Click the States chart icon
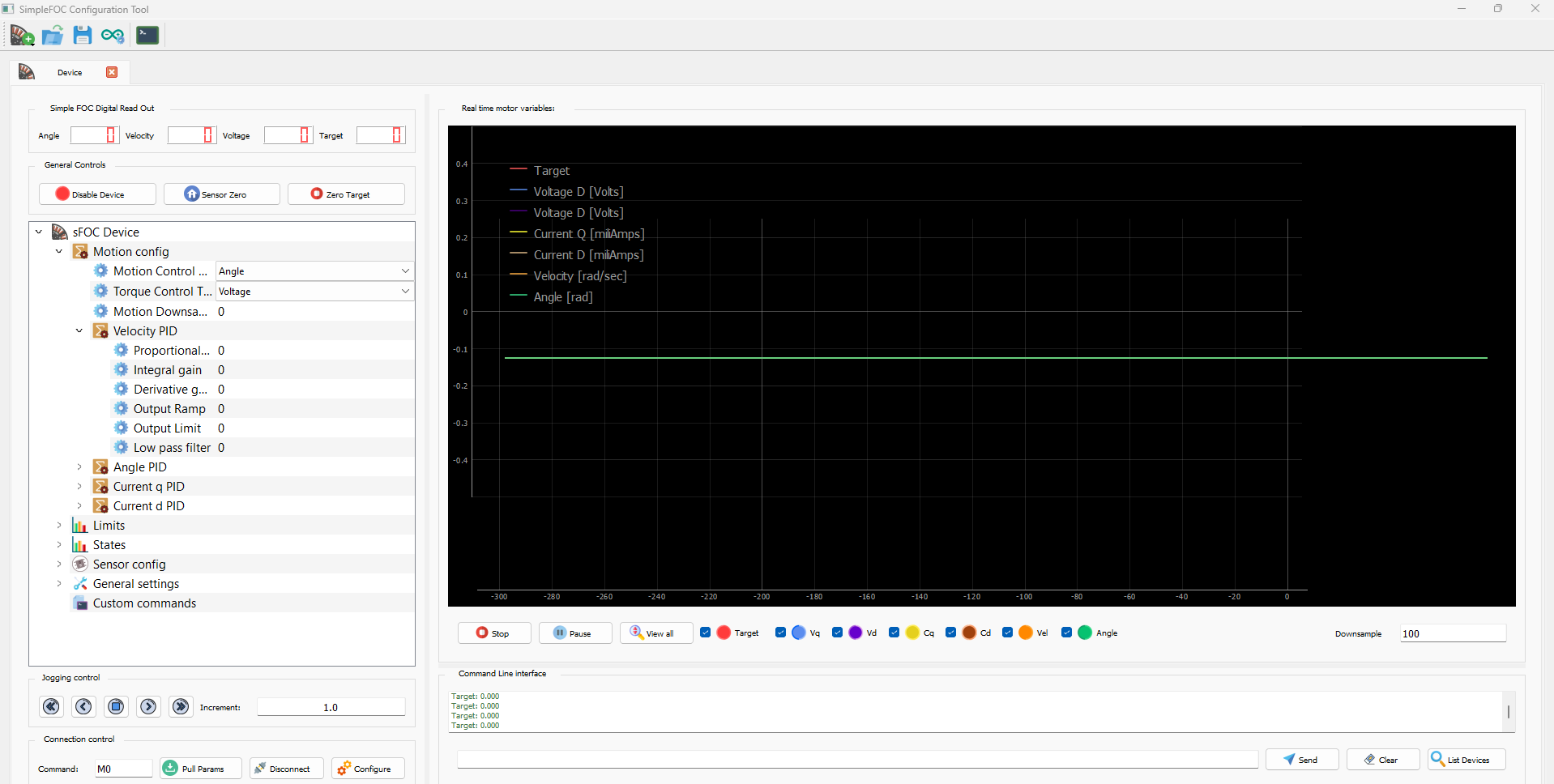 coord(80,544)
